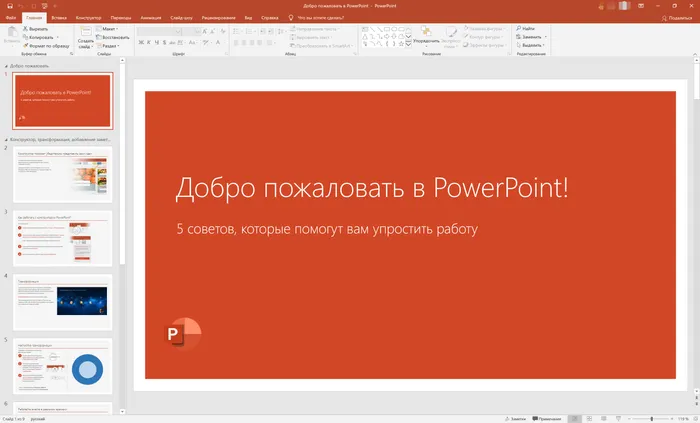Open the Вставка tab
Viewport: 700px width, 423px height.
(x=59, y=18)
